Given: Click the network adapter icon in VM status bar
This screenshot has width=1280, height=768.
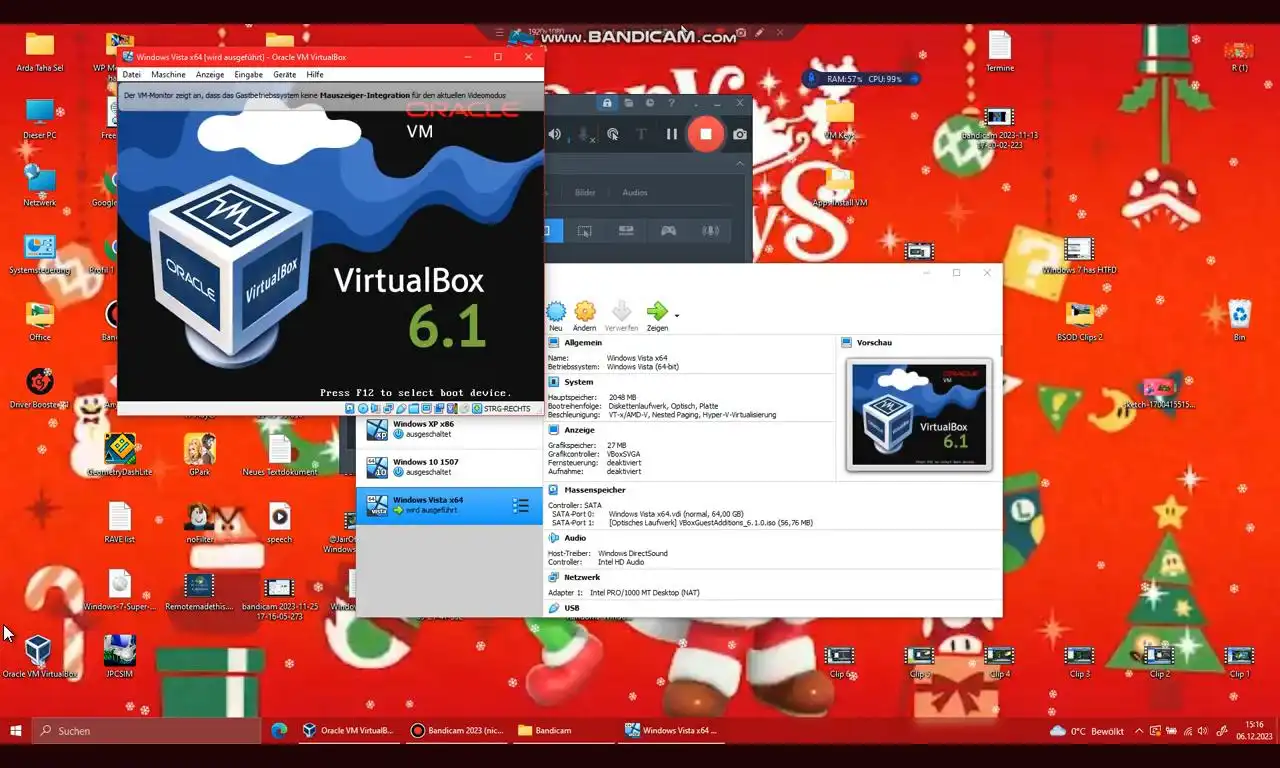Looking at the screenshot, I should click(x=388, y=408).
